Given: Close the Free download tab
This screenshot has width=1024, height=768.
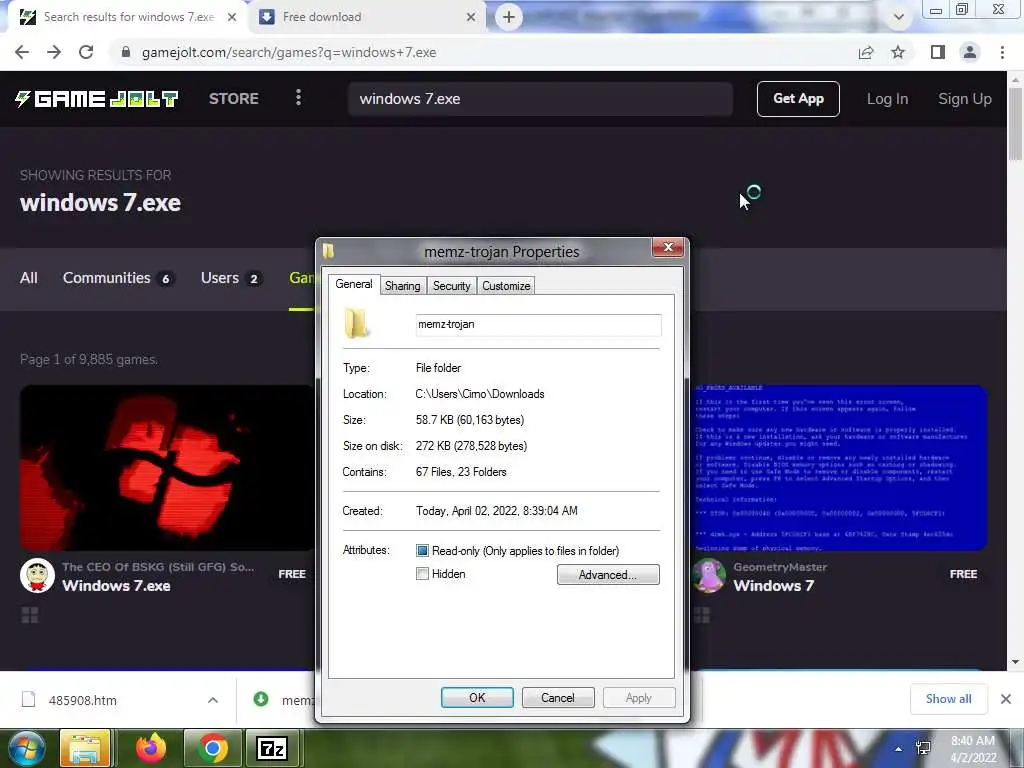Looking at the screenshot, I should [471, 17].
